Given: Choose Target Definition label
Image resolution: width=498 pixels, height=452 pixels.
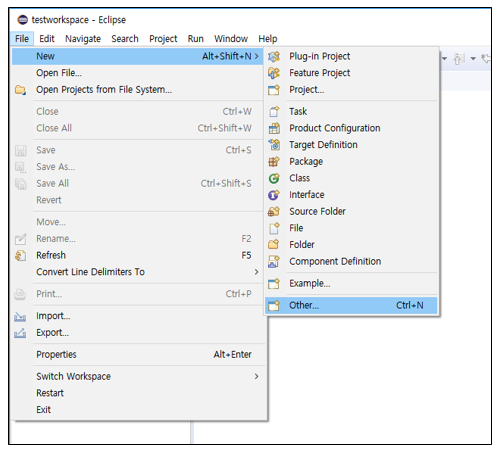Looking at the screenshot, I should 323,145.
